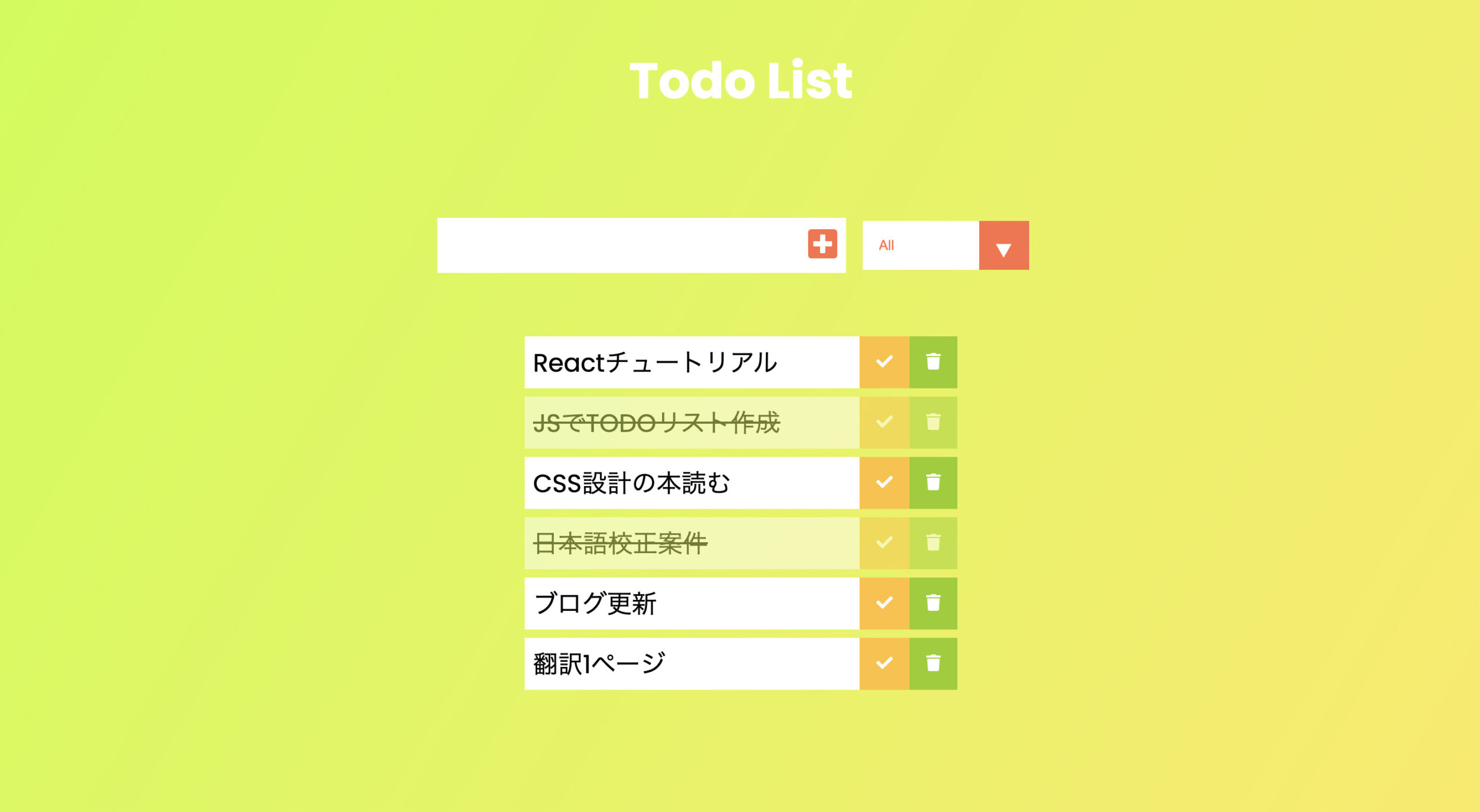The image size is (1480, 812).
Task: Click the trash icon for CSS設計の本読む
Action: coord(933,483)
